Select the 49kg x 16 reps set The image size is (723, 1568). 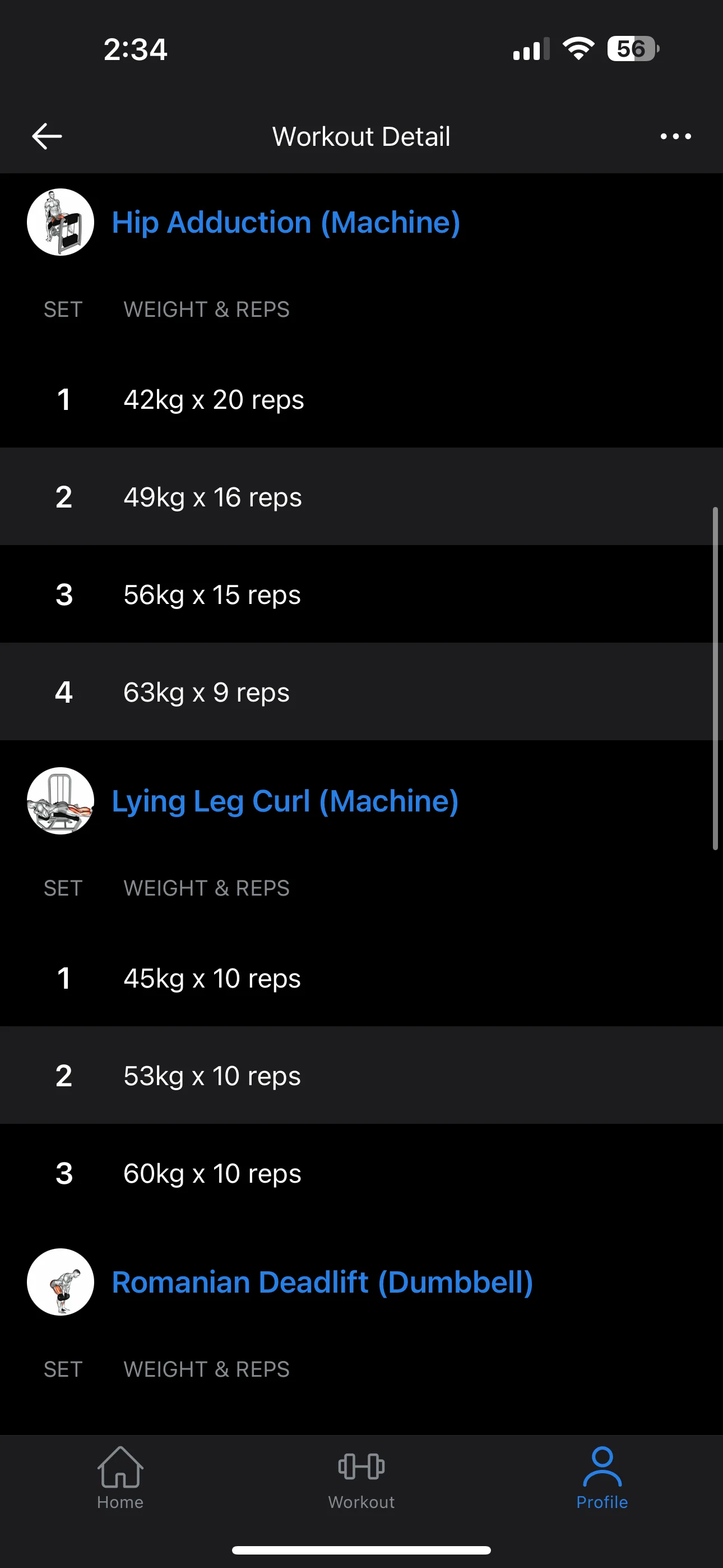point(212,497)
